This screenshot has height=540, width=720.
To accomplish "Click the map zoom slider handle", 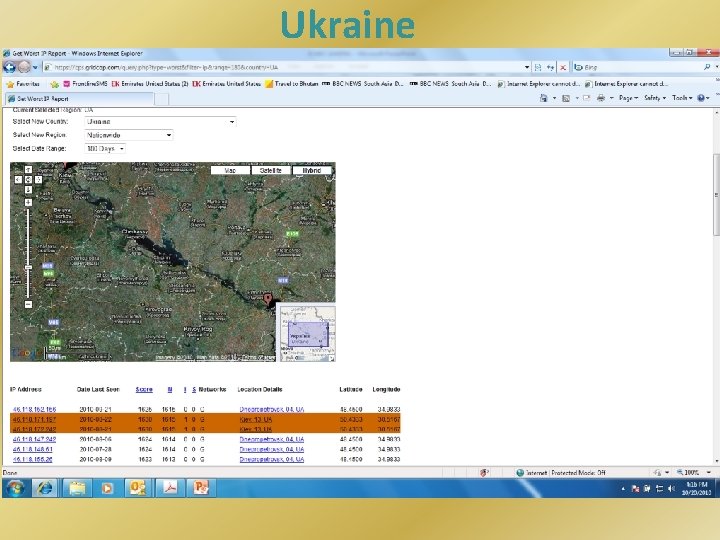I will point(28,267).
